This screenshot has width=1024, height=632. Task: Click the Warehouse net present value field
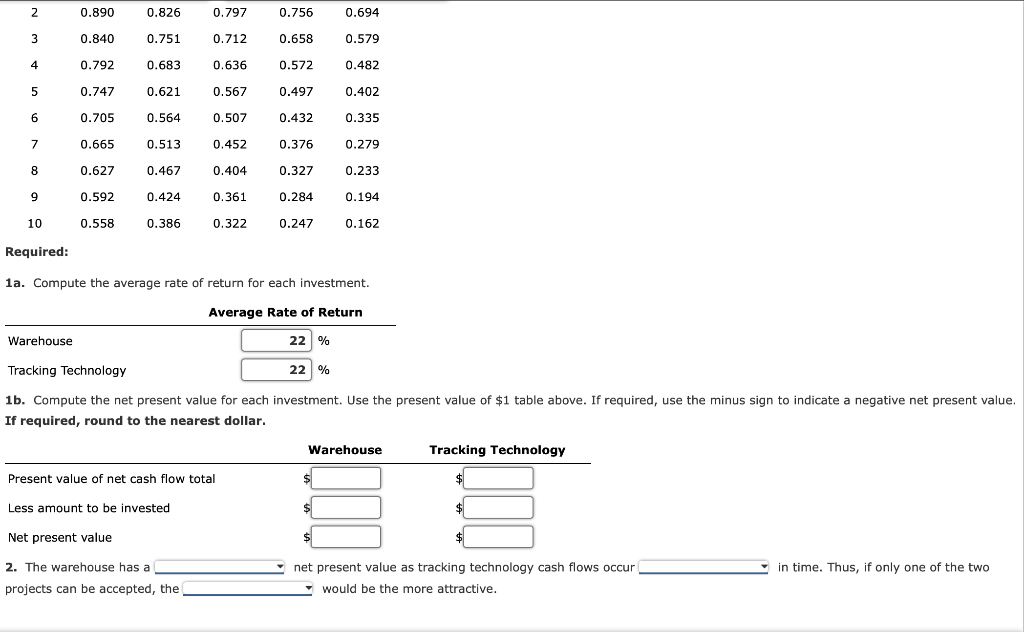coord(345,537)
